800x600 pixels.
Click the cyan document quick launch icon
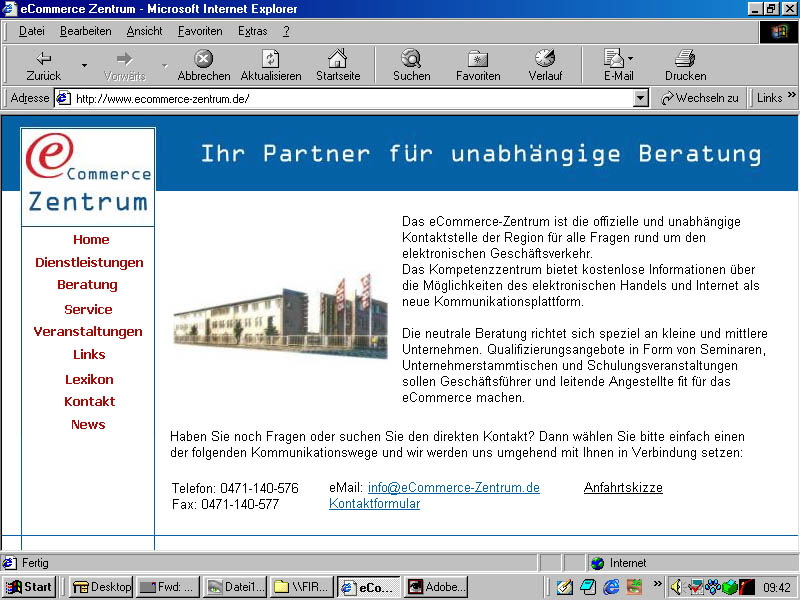(588, 587)
